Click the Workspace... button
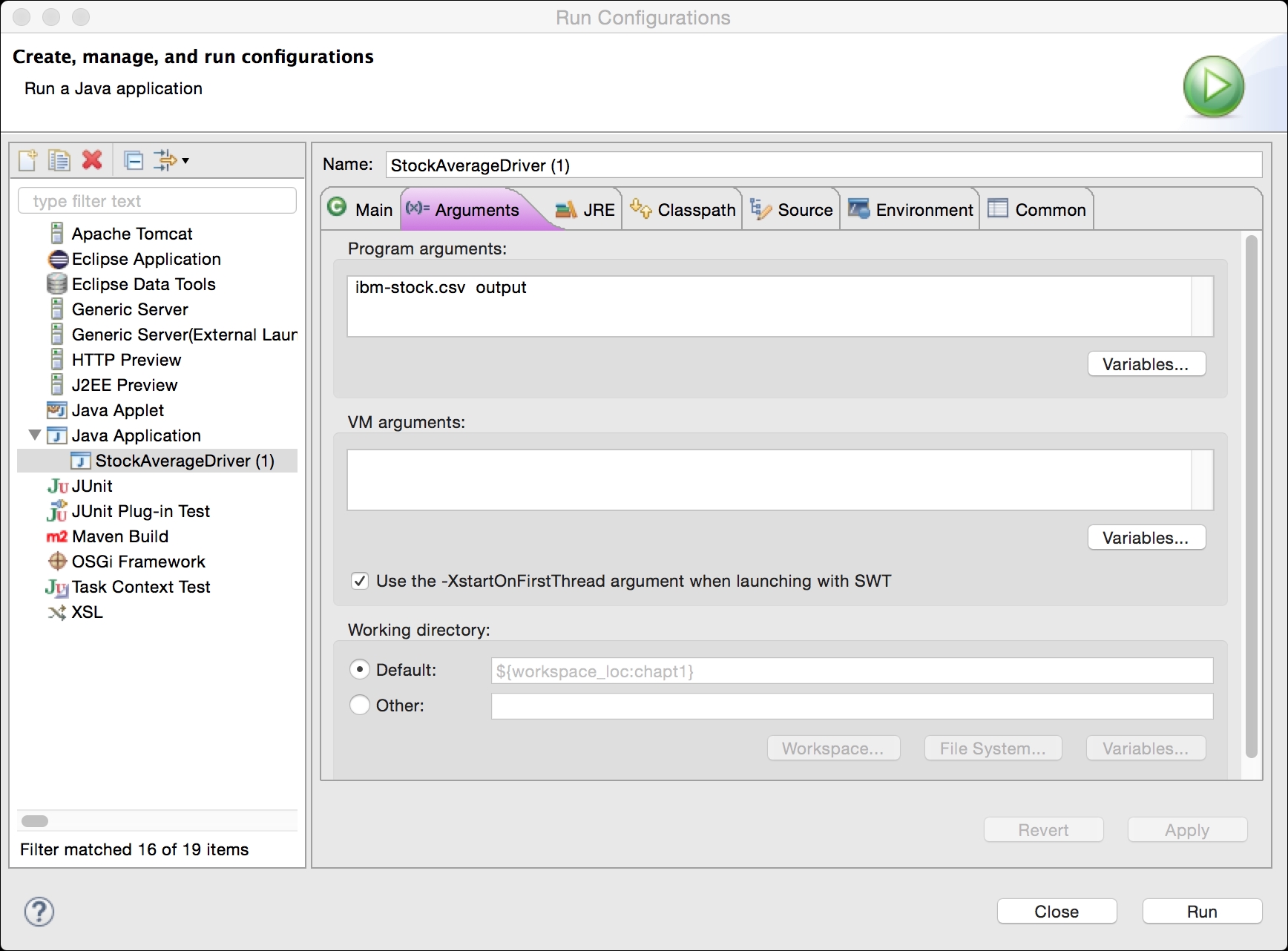The height and width of the screenshot is (951, 1288). click(833, 748)
